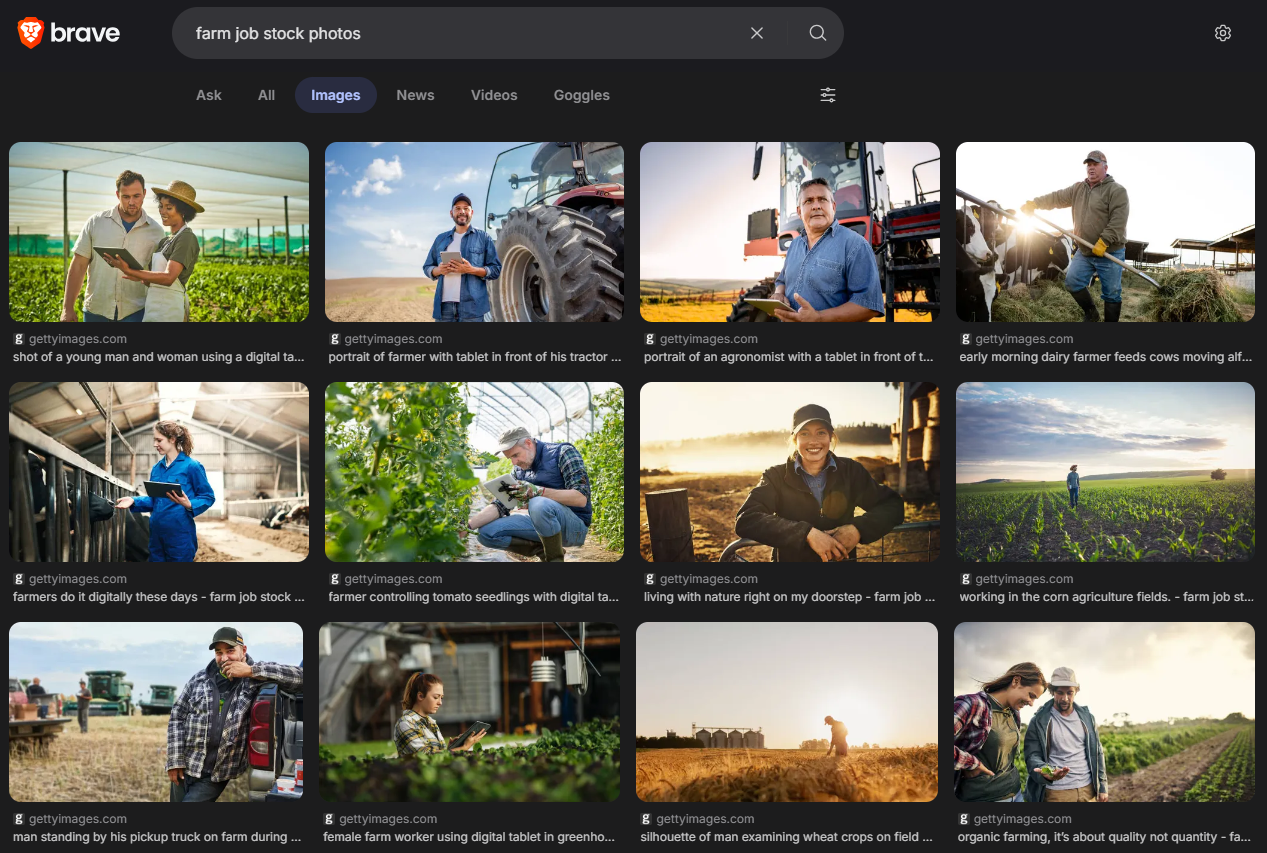Click gettyimages.com under corn field photo
The image size is (1267, 853).
(1024, 579)
